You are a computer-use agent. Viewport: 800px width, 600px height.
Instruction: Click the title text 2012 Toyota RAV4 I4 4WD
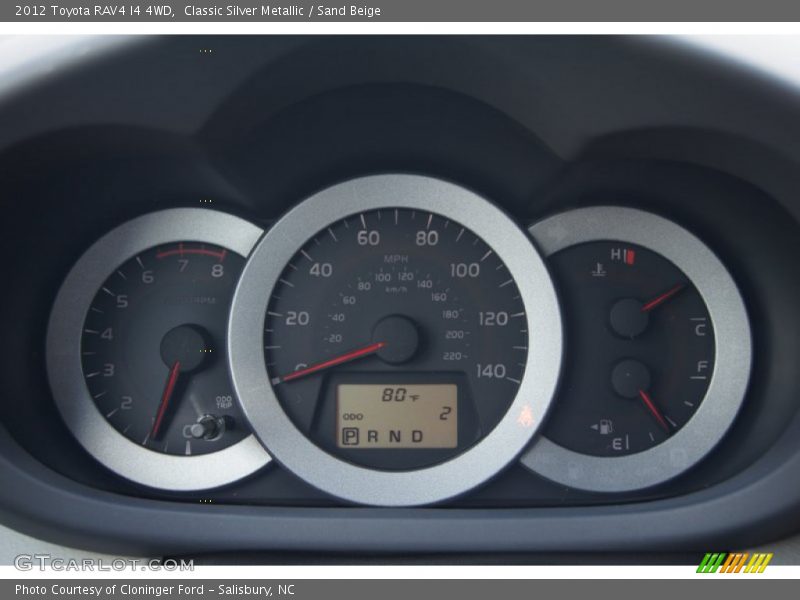coord(95,11)
